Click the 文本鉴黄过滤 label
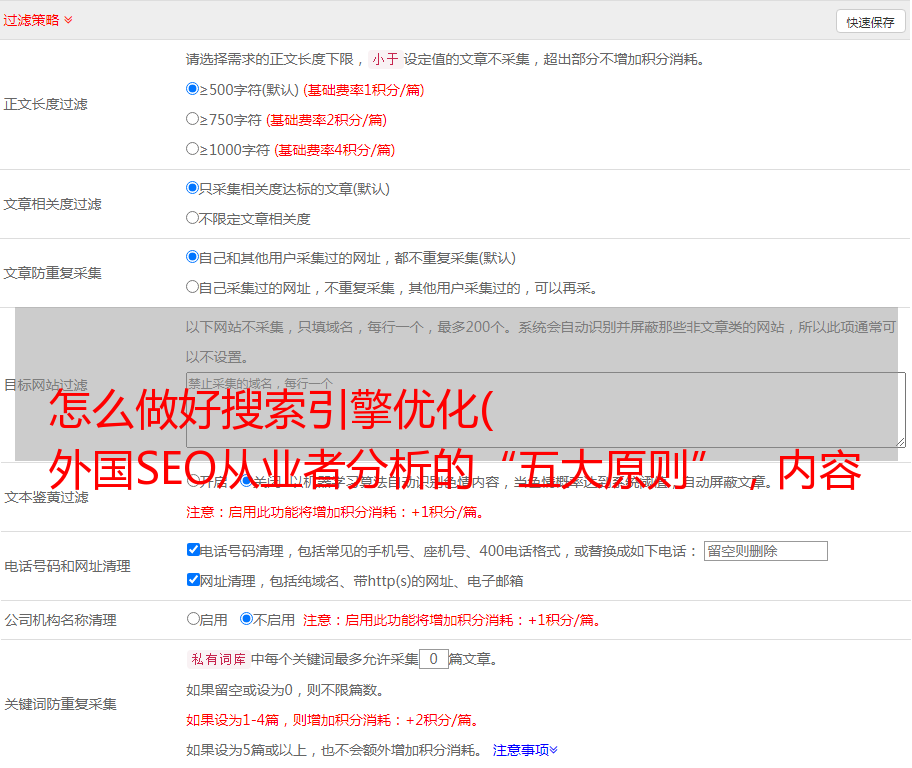This screenshot has height=768, width=912. click(47, 497)
